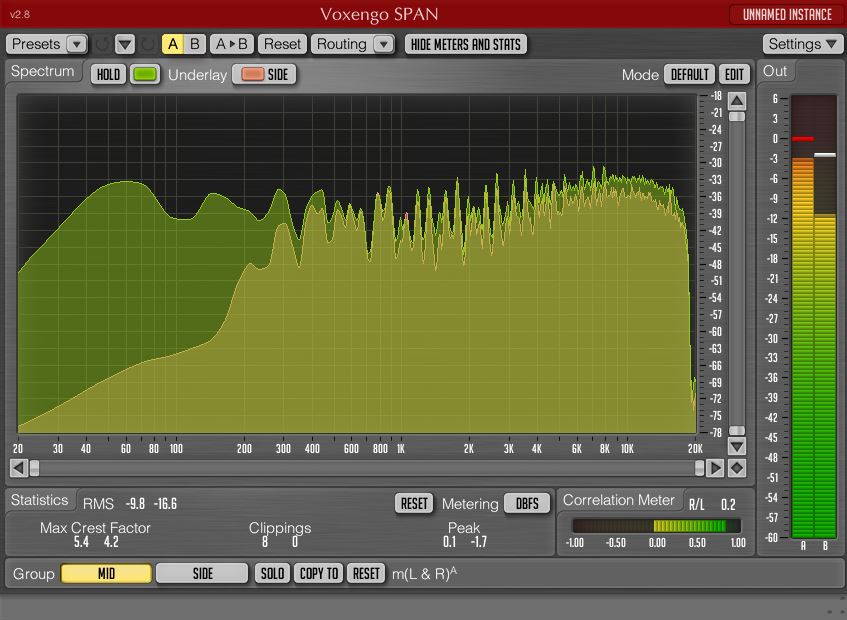Click the Routing label button
The height and width of the screenshot is (620, 847).
pos(341,44)
